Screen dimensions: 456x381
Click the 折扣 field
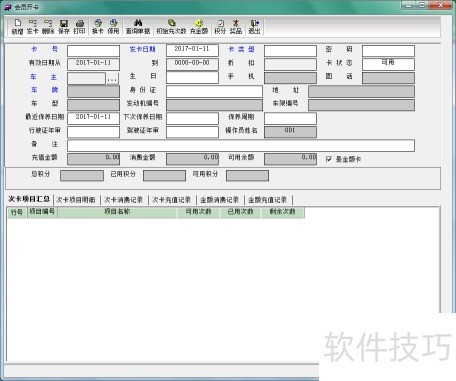click(x=290, y=64)
